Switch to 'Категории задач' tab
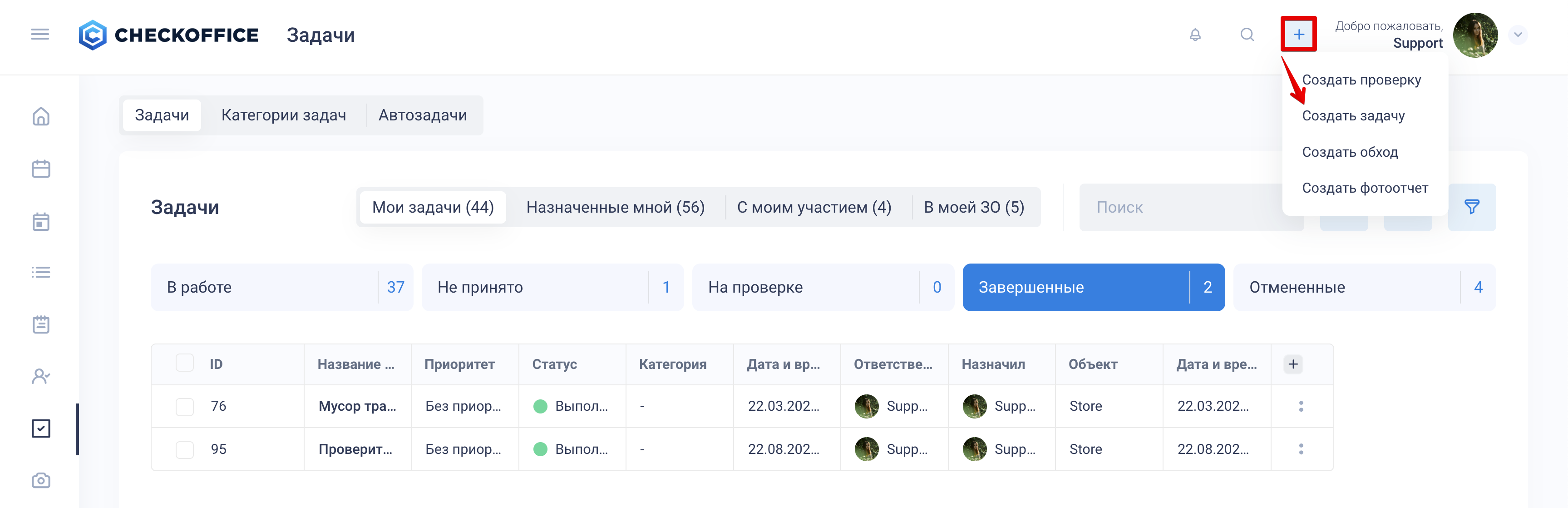The image size is (1568, 508). pos(284,115)
